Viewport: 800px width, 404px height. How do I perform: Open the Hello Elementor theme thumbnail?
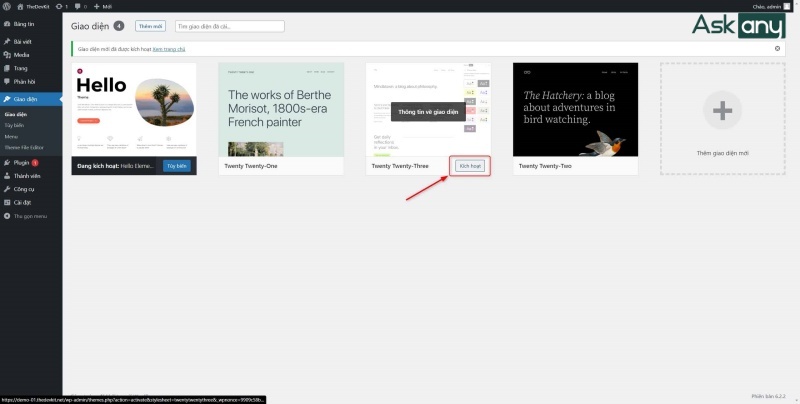click(134, 109)
